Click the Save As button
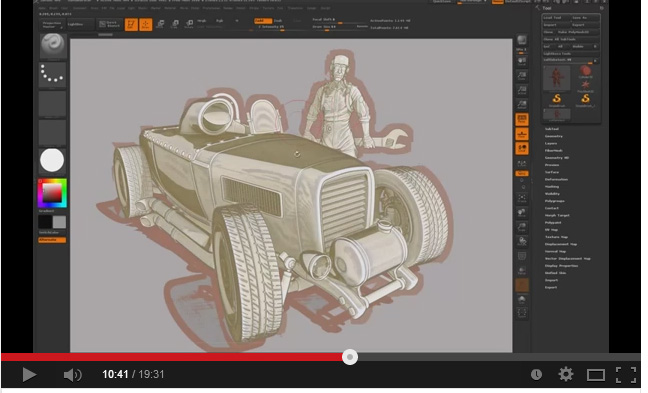 pos(585,18)
